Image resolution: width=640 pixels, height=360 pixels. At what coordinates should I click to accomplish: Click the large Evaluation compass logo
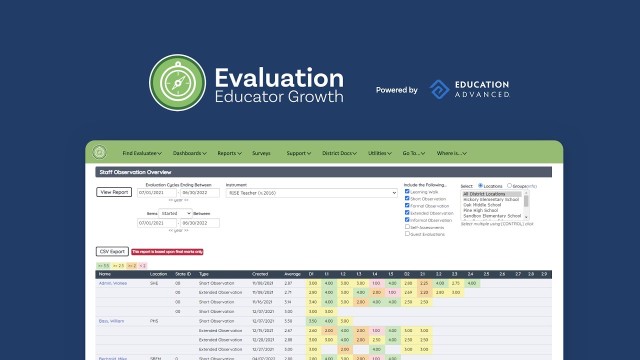coord(178,83)
